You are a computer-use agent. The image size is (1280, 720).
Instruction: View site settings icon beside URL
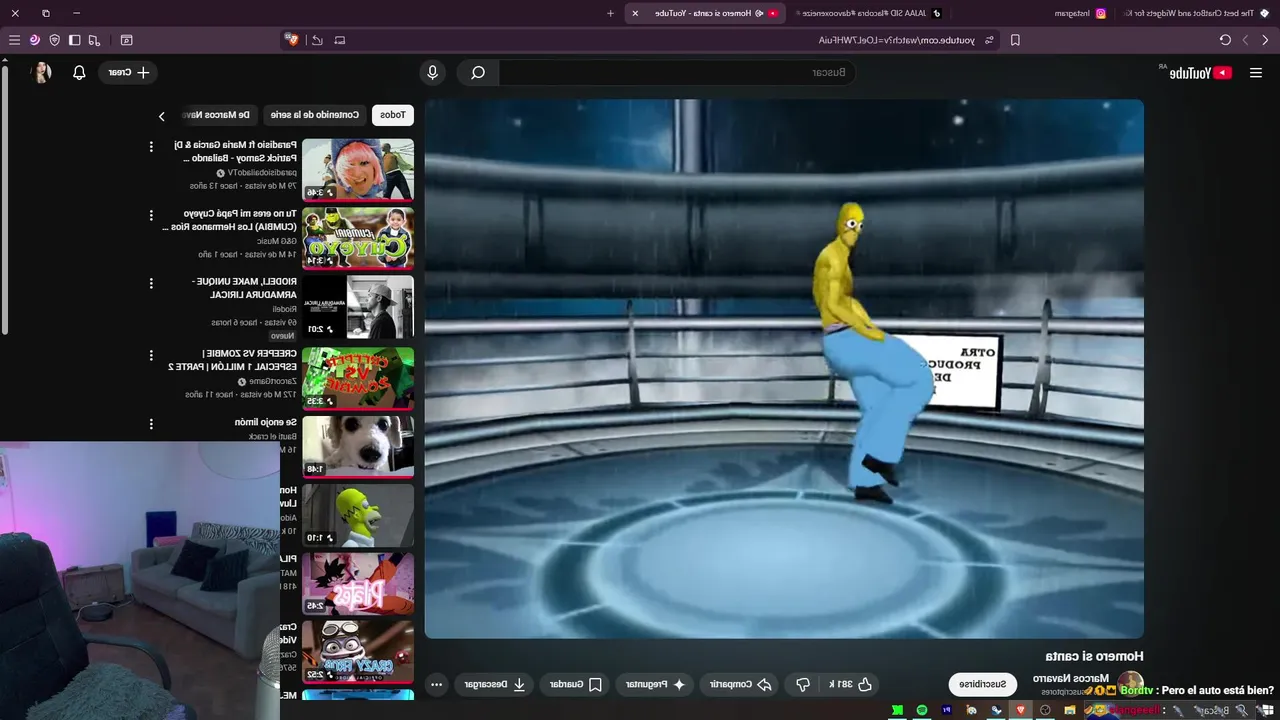pyautogui.click(x=989, y=40)
